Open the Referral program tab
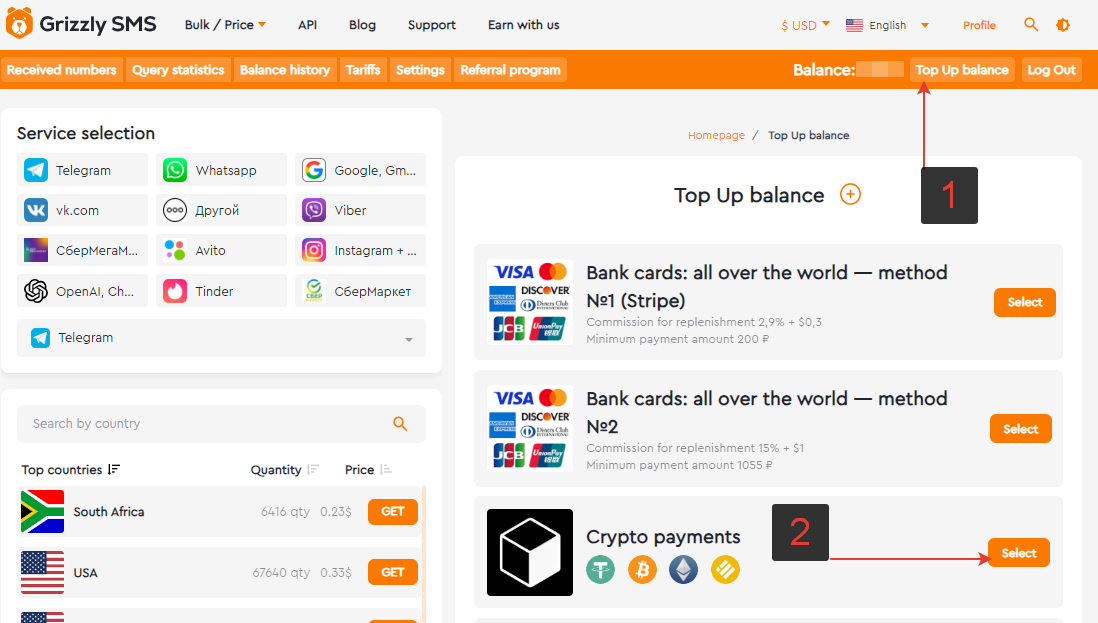Screen dimensions: 1098x623 coord(510,70)
